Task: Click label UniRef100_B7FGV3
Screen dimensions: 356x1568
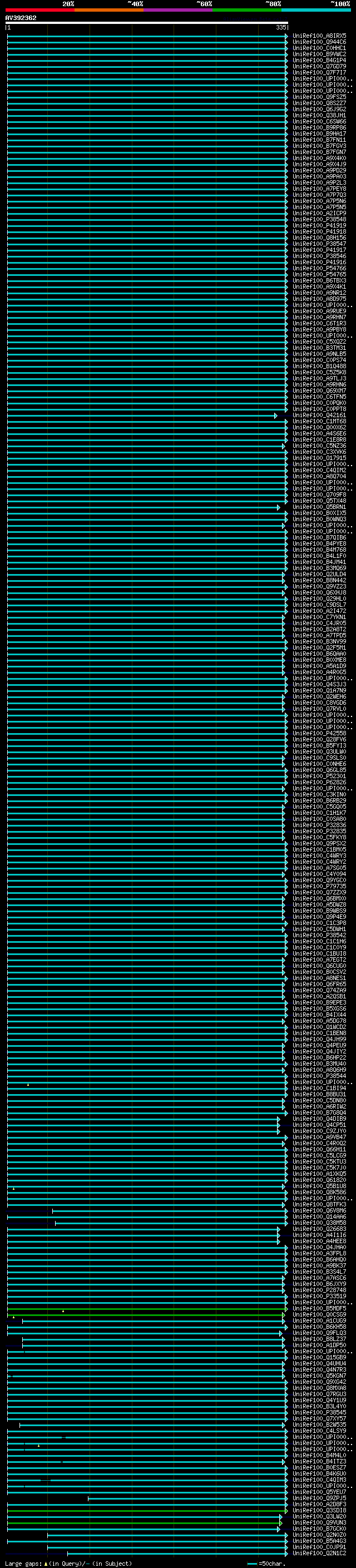Action: (319, 146)
